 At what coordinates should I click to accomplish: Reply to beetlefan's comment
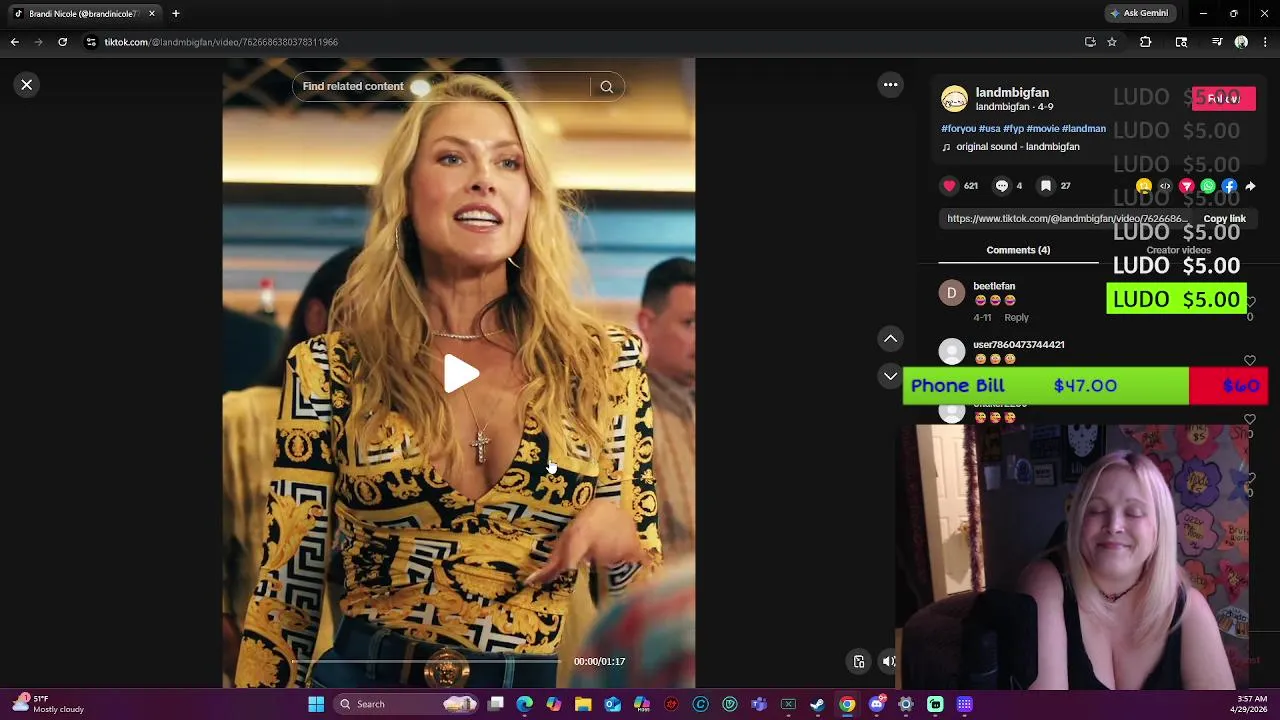tap(1016, 317)
